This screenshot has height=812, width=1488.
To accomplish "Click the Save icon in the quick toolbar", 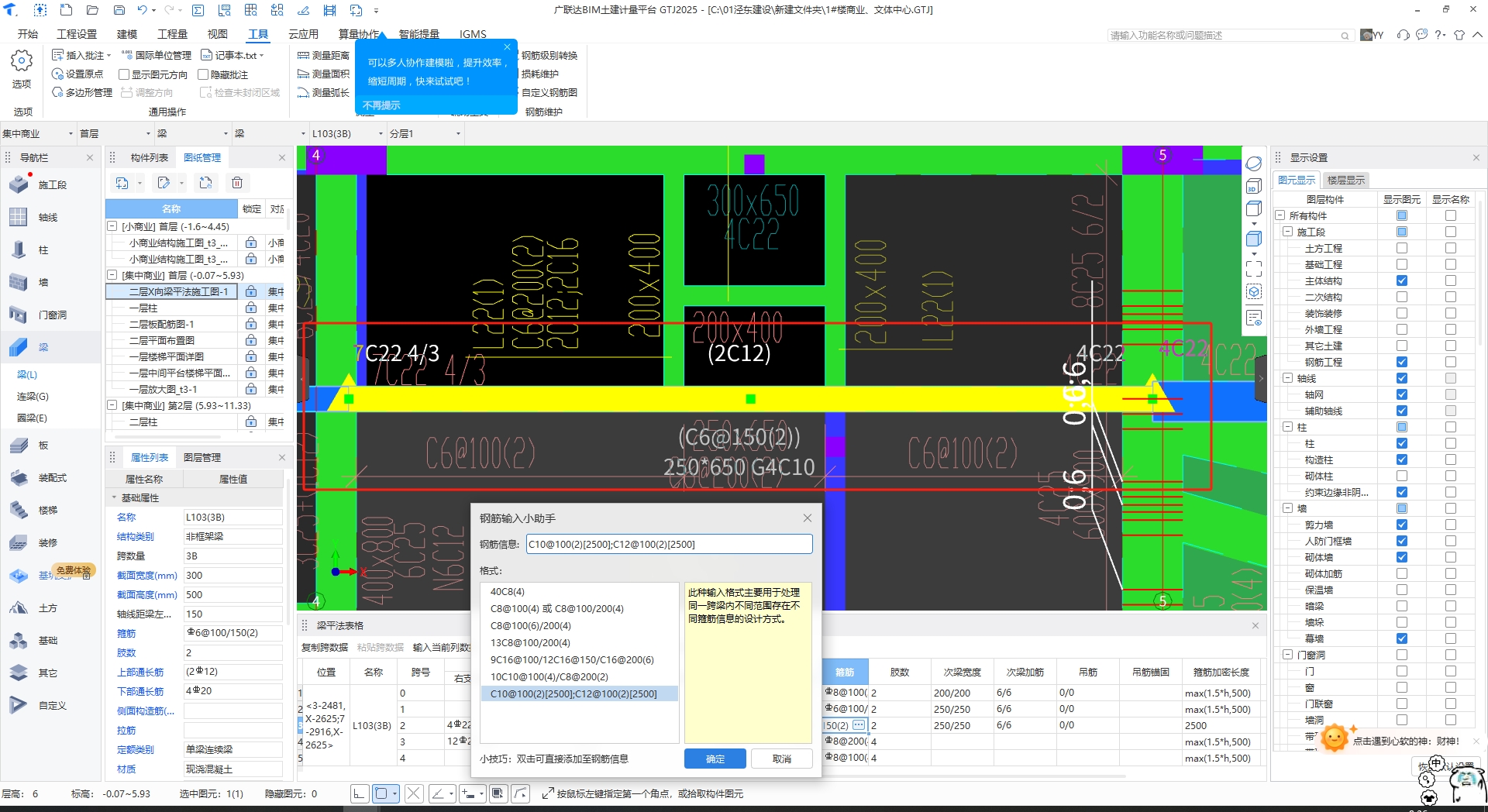I will 119,10.
